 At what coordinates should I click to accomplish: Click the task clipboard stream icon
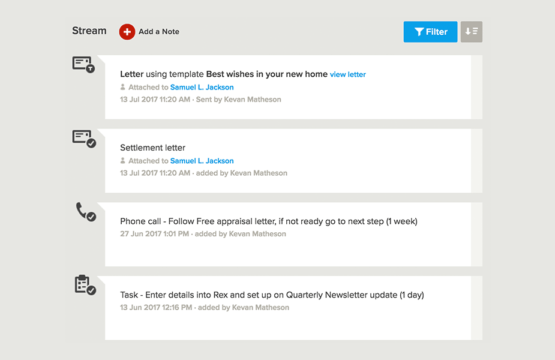(x=85, y=285)
